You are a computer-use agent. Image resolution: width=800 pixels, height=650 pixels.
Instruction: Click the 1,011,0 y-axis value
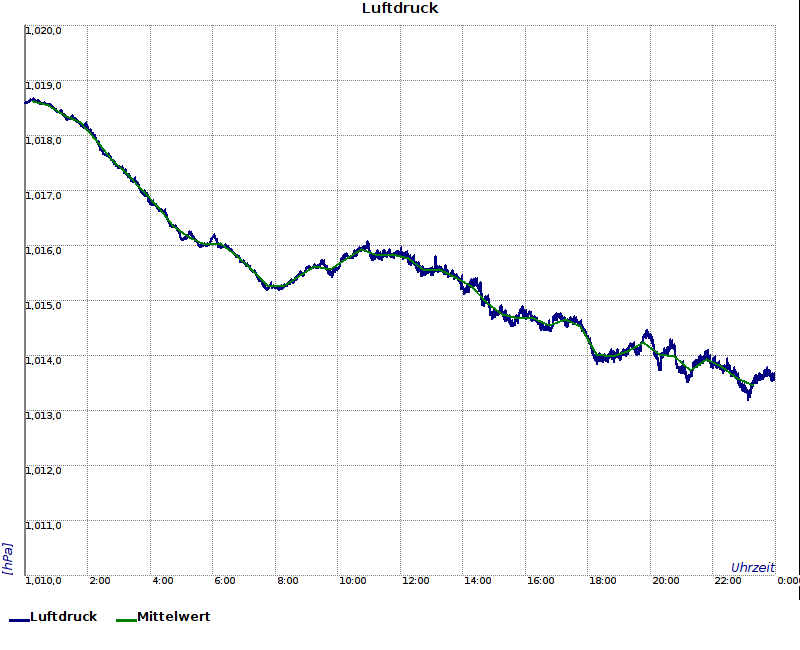click(x=43, y=526)
